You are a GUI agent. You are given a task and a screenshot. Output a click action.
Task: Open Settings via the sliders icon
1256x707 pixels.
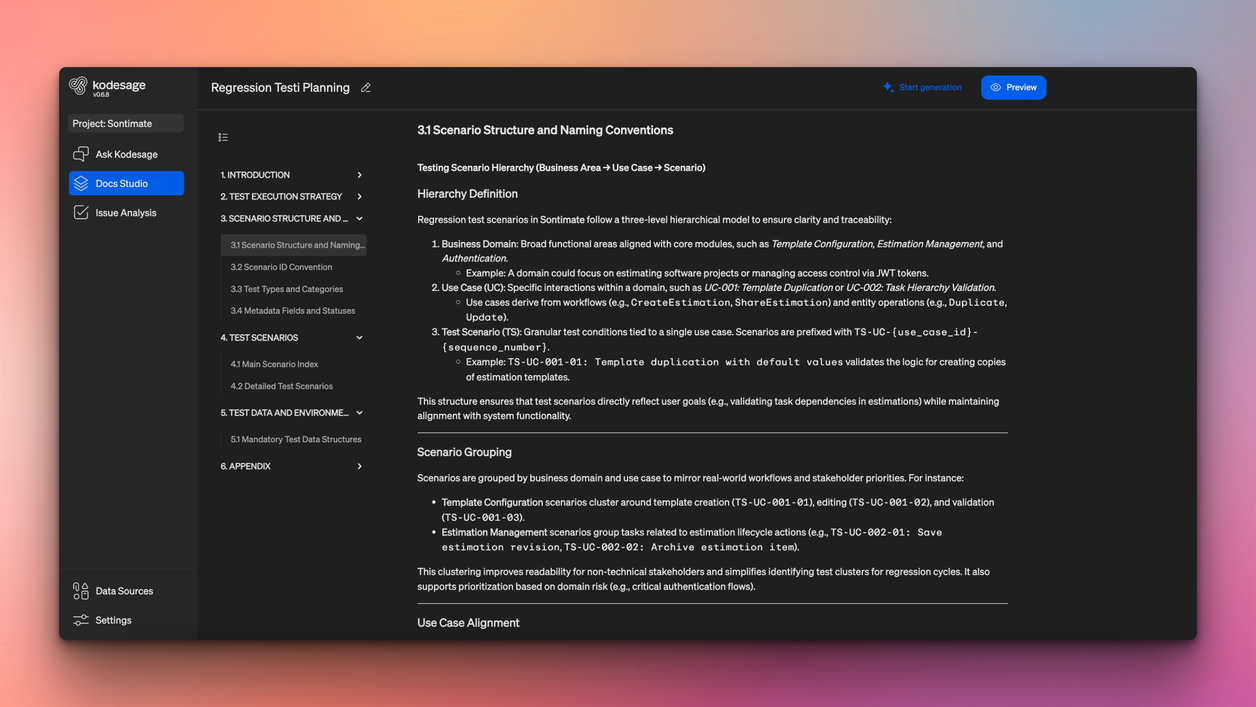tap(80, 620)
